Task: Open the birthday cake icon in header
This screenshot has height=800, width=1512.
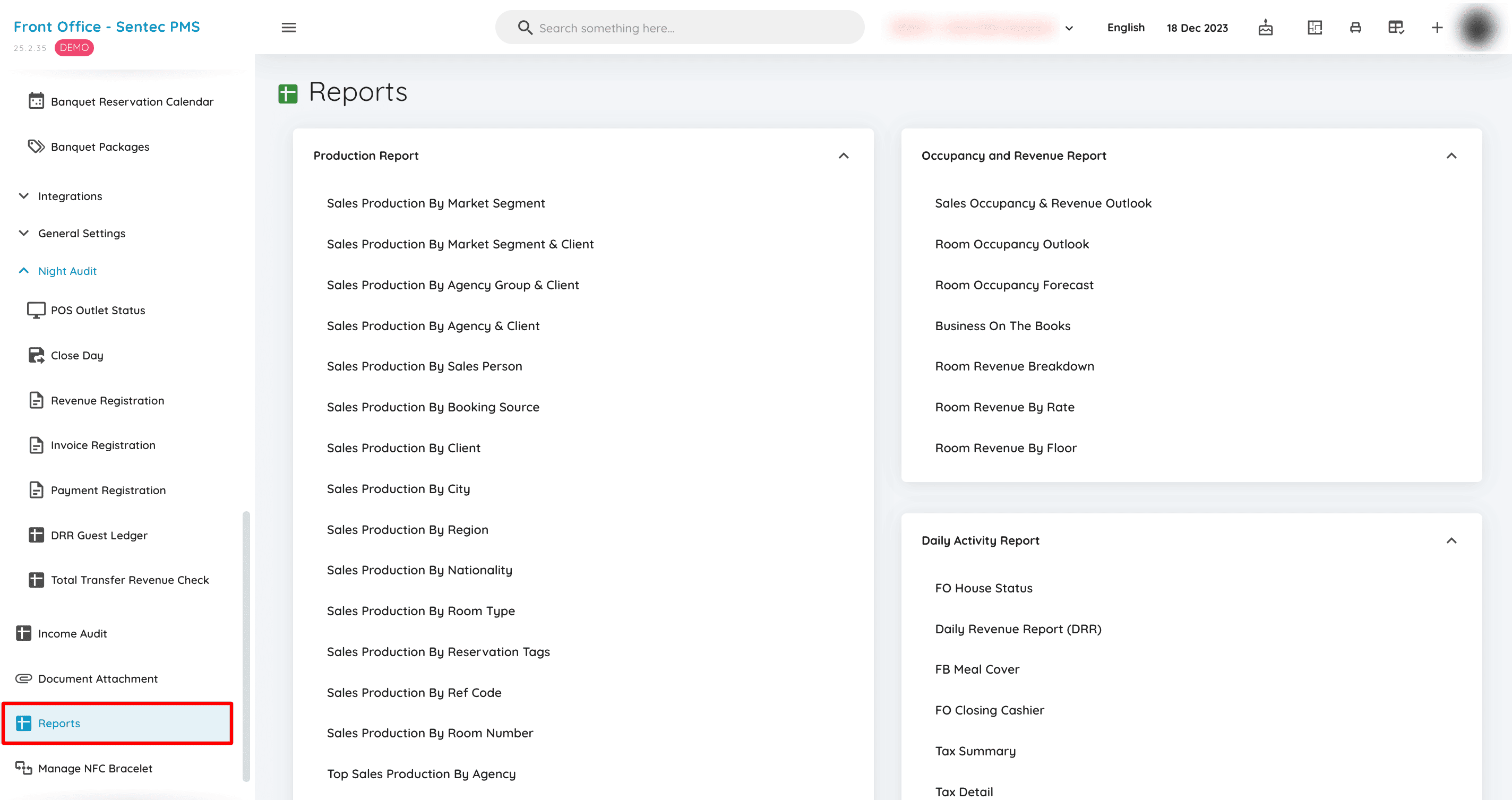Action: pyautogui.click(x=1266, y=28)
